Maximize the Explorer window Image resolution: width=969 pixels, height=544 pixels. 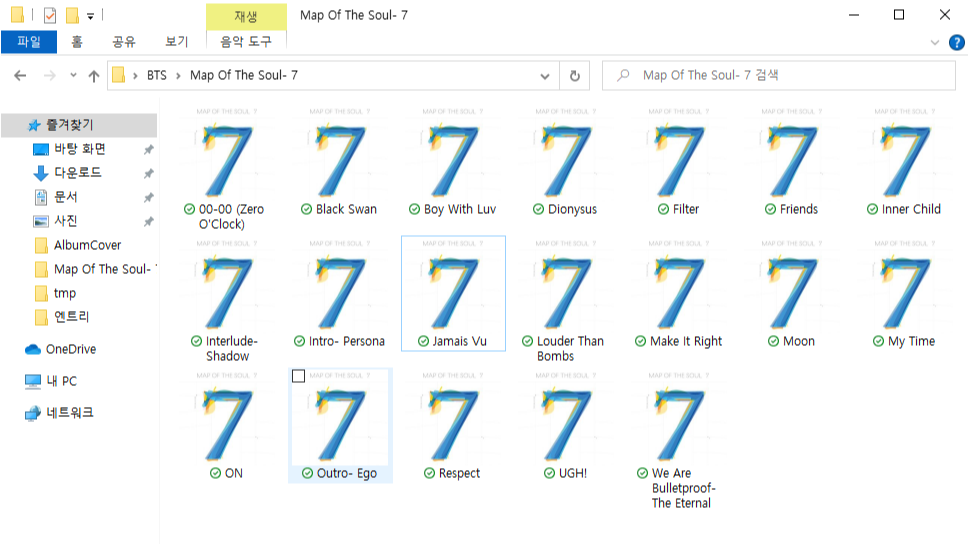coord(899,15)
